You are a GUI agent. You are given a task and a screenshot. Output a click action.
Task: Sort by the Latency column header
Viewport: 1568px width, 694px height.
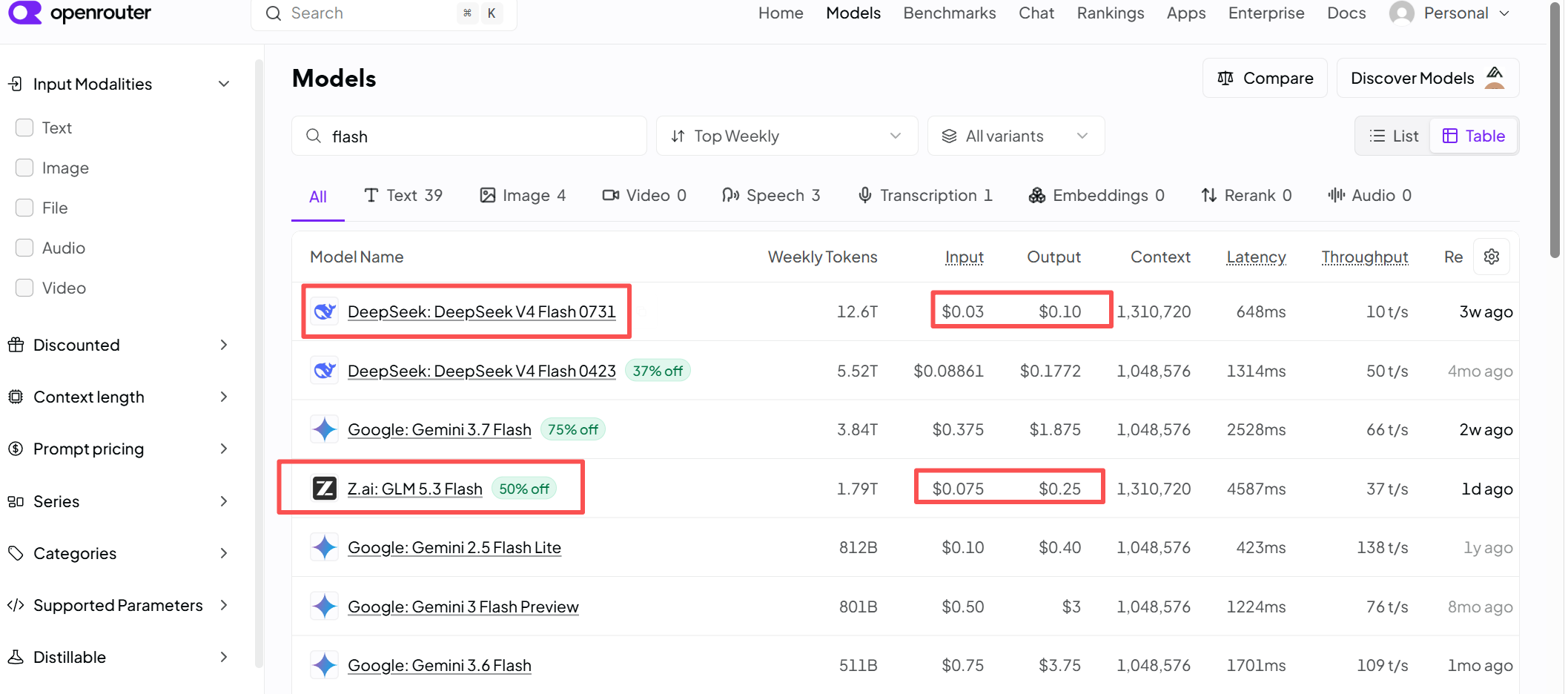tap(1256, 257)
